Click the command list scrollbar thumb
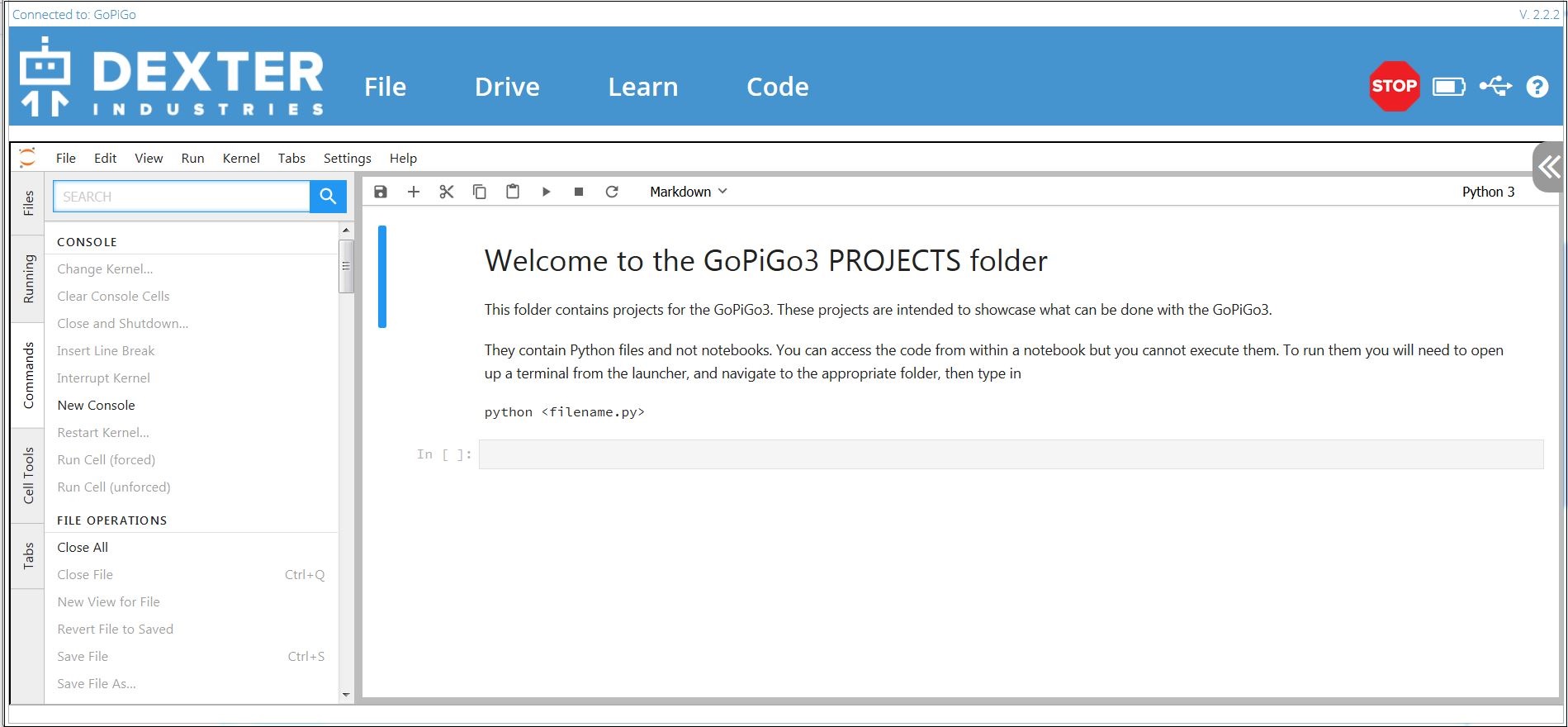The image size is (1568, 727). pyautogui.click(x=346, y=266)
